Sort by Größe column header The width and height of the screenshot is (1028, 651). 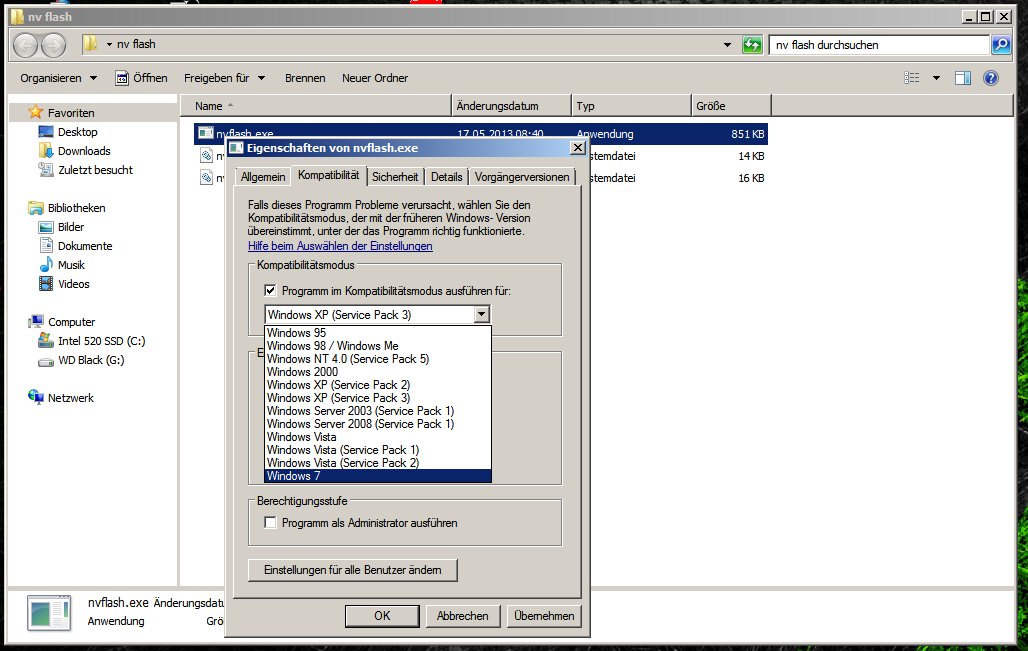tap(731, 106)
